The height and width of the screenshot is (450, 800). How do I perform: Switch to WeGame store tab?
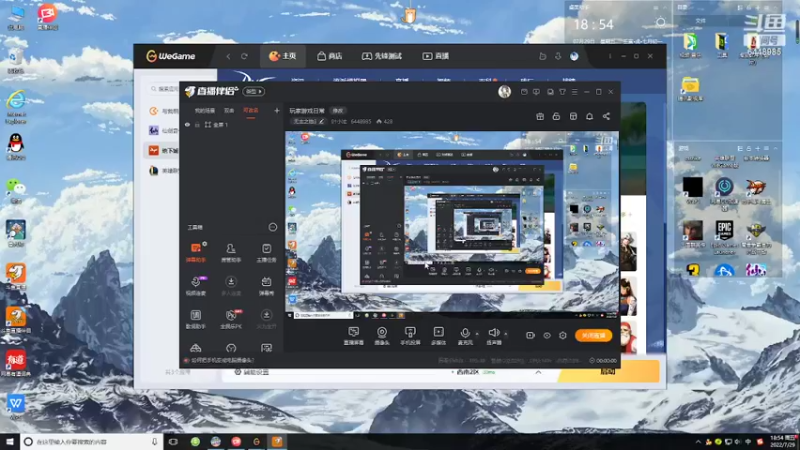(x=329, y=56)
